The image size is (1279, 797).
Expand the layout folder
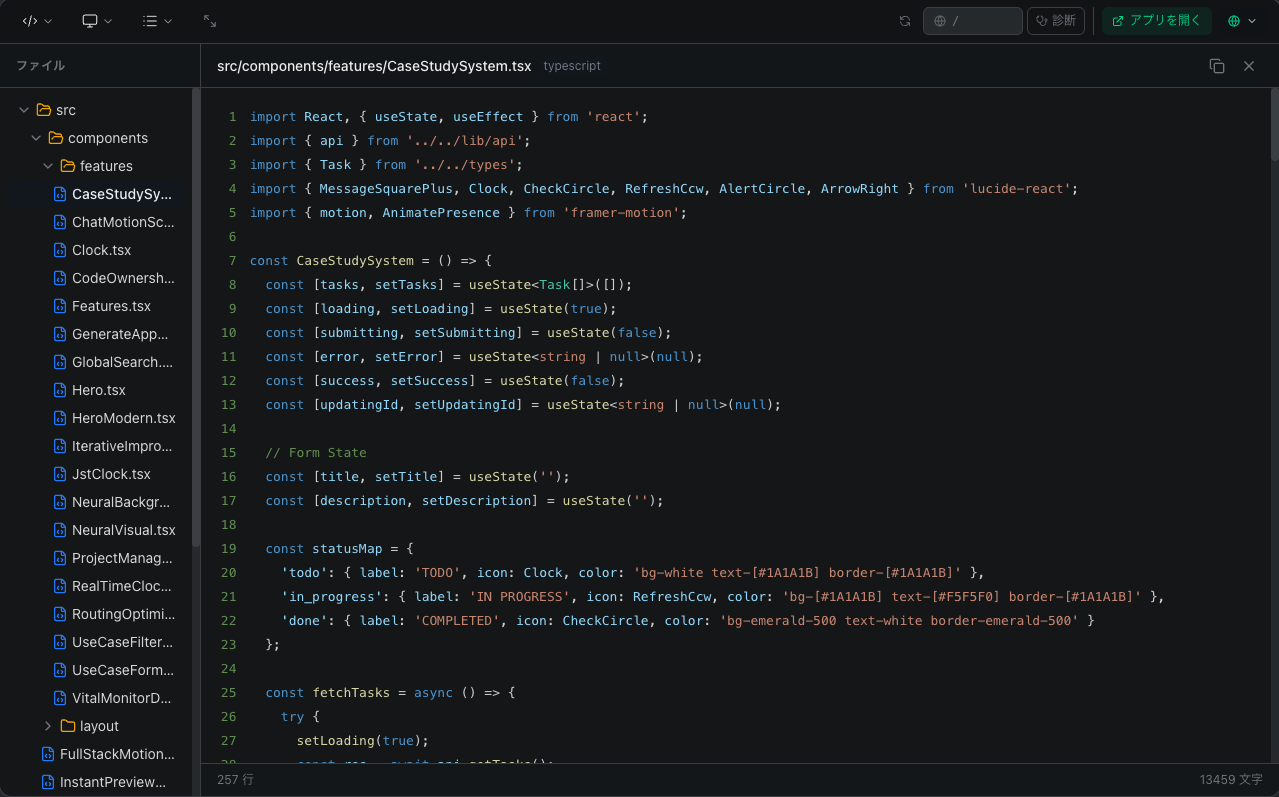click(x=48, y=726)
